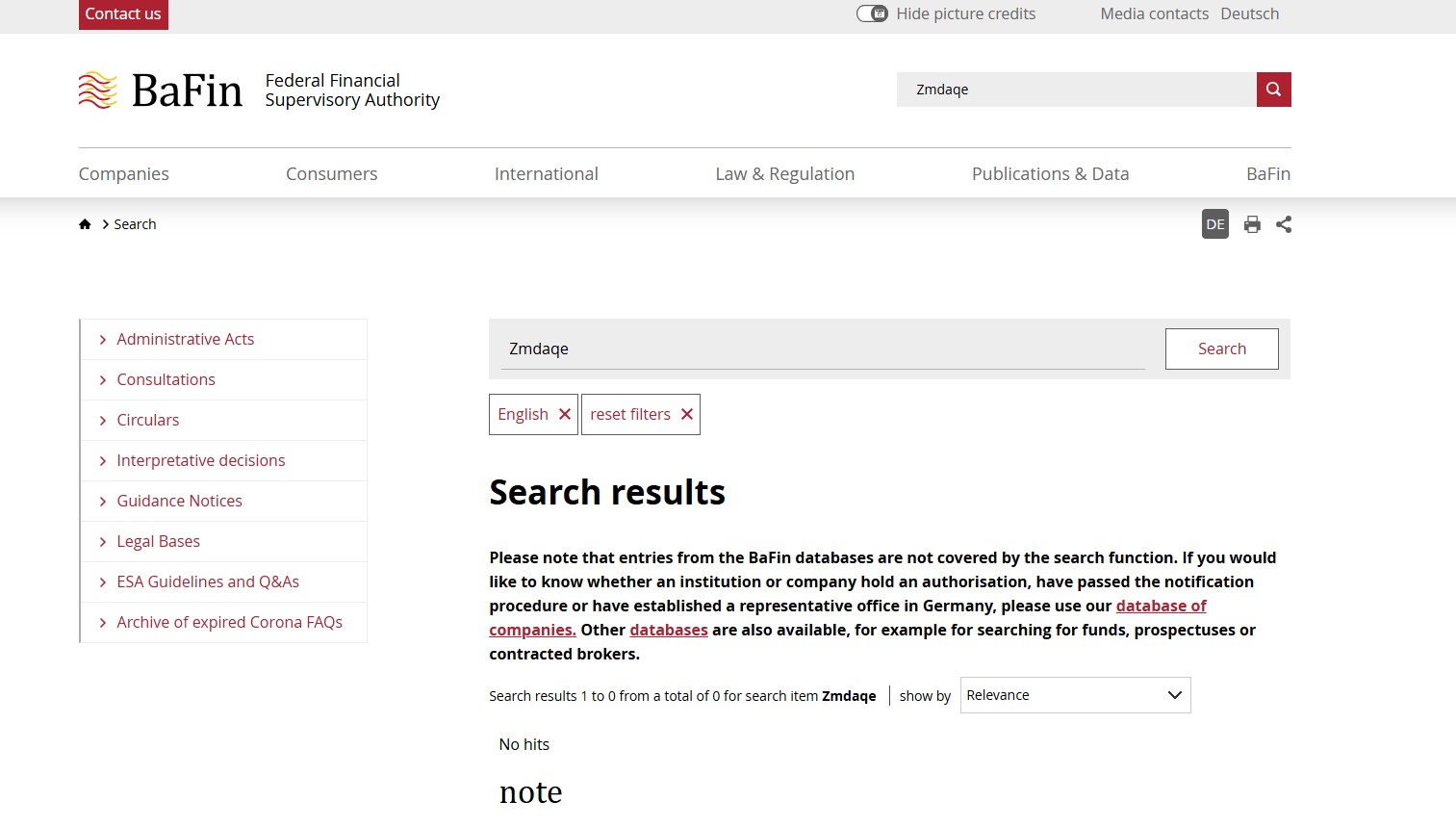The height and width of the screenshot is (827, 1456).
Task: Follow the databases link
Action: pyautogui.click(x=669, y=630)
